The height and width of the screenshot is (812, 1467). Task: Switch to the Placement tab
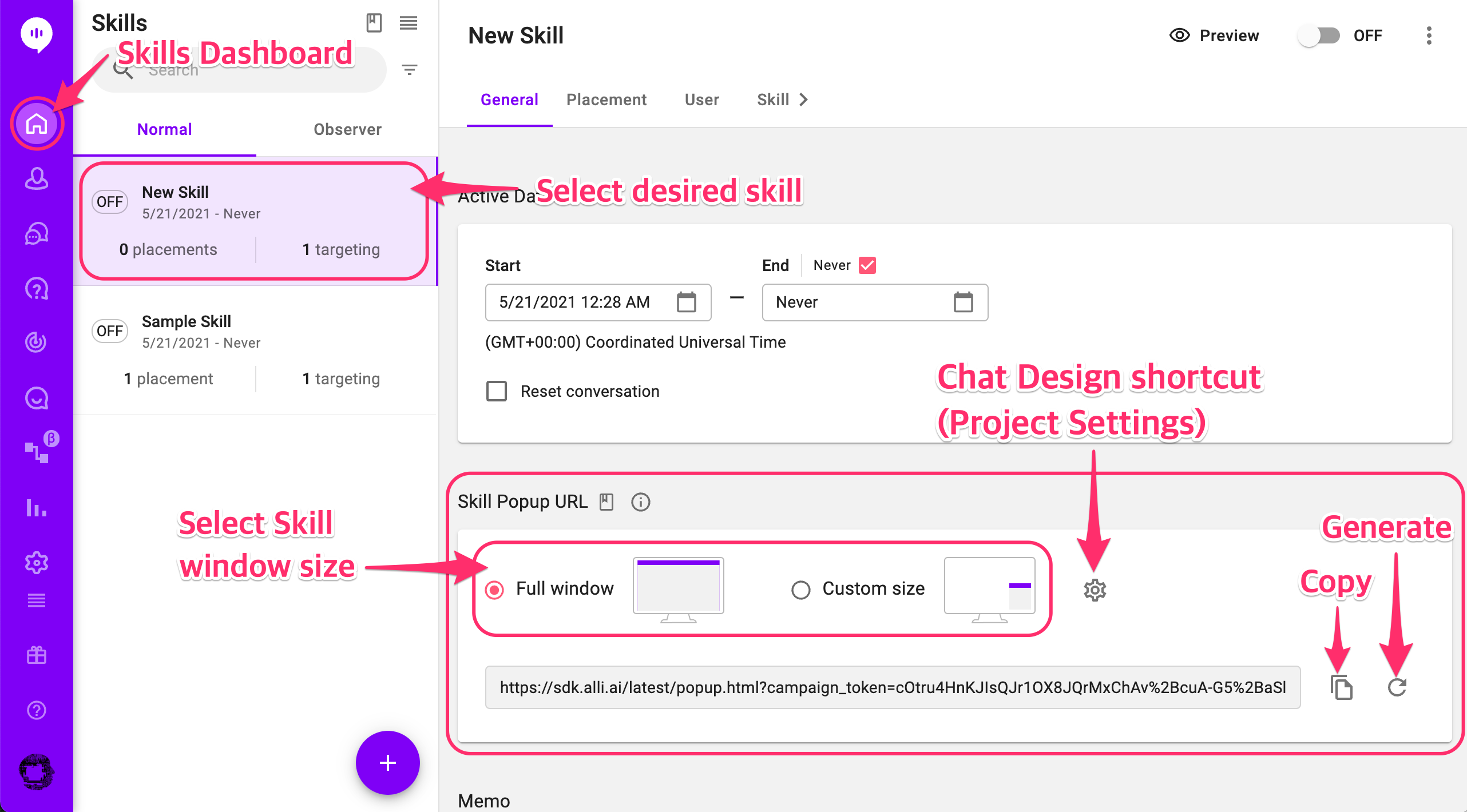click(x=606, y=99)
